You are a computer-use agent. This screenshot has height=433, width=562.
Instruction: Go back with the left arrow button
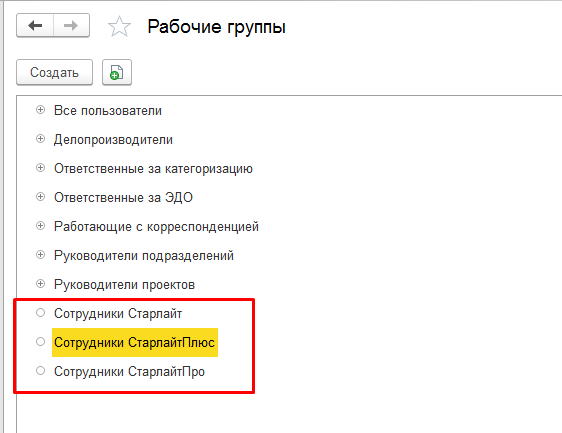[35, 25]
